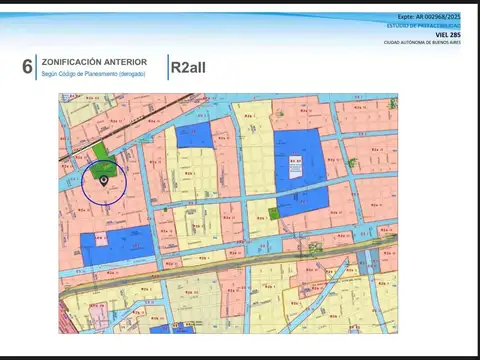480x360 pixels.
Task: Click the zoning map image
Action: 228,213
